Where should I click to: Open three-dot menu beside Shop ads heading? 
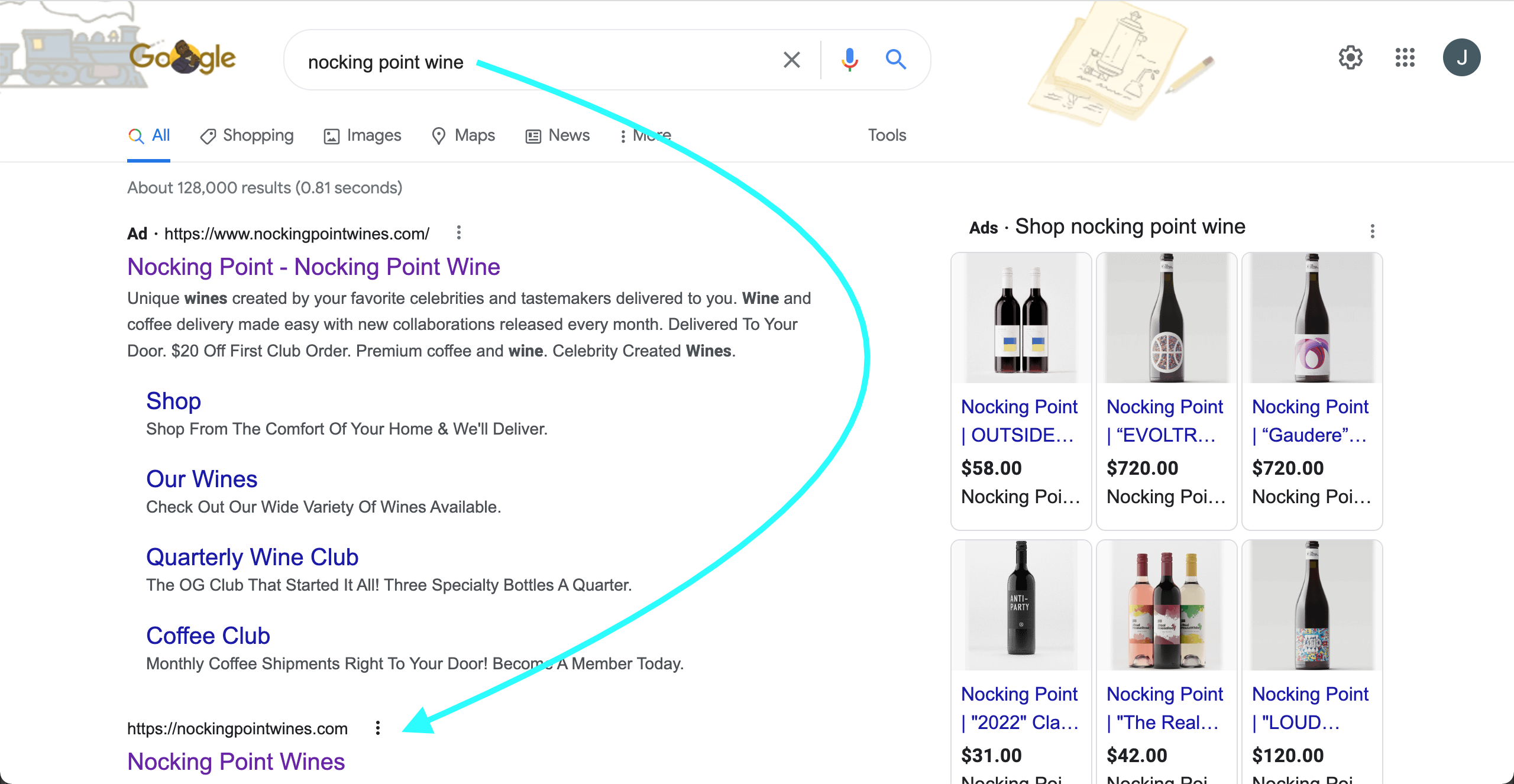click(x=1372, y=231)
